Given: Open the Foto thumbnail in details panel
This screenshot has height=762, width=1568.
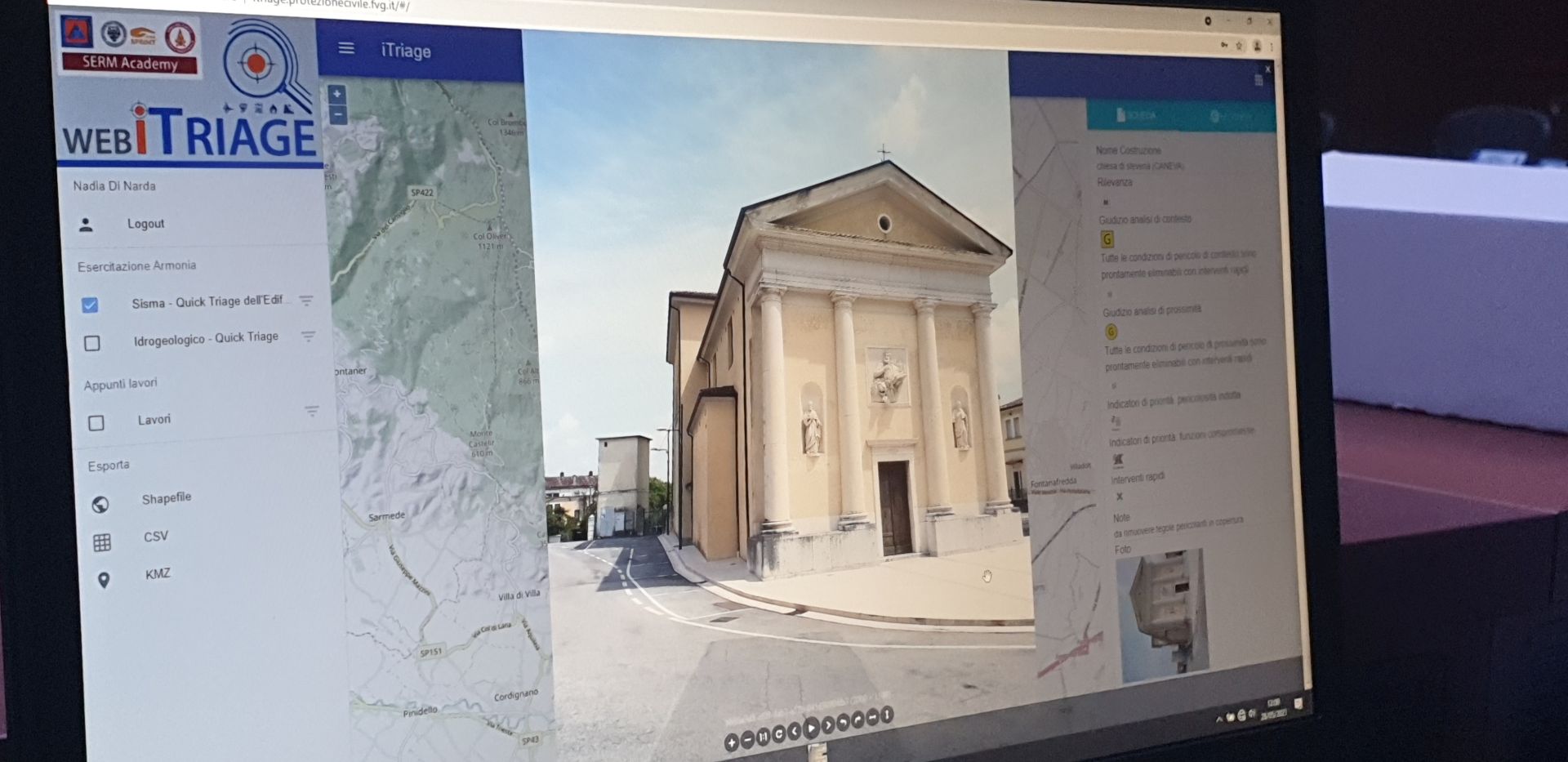Looking at the screenshot, I should 1162,614.
